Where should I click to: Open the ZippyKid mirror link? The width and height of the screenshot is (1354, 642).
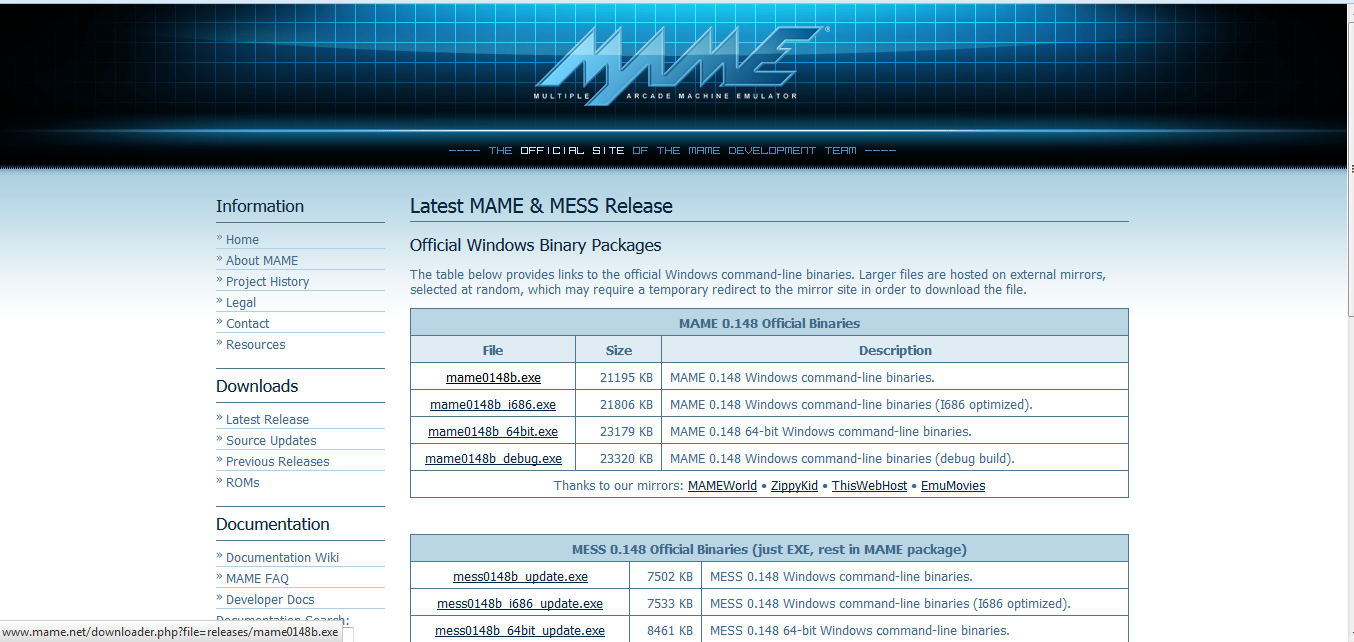[x=794, y=485]
